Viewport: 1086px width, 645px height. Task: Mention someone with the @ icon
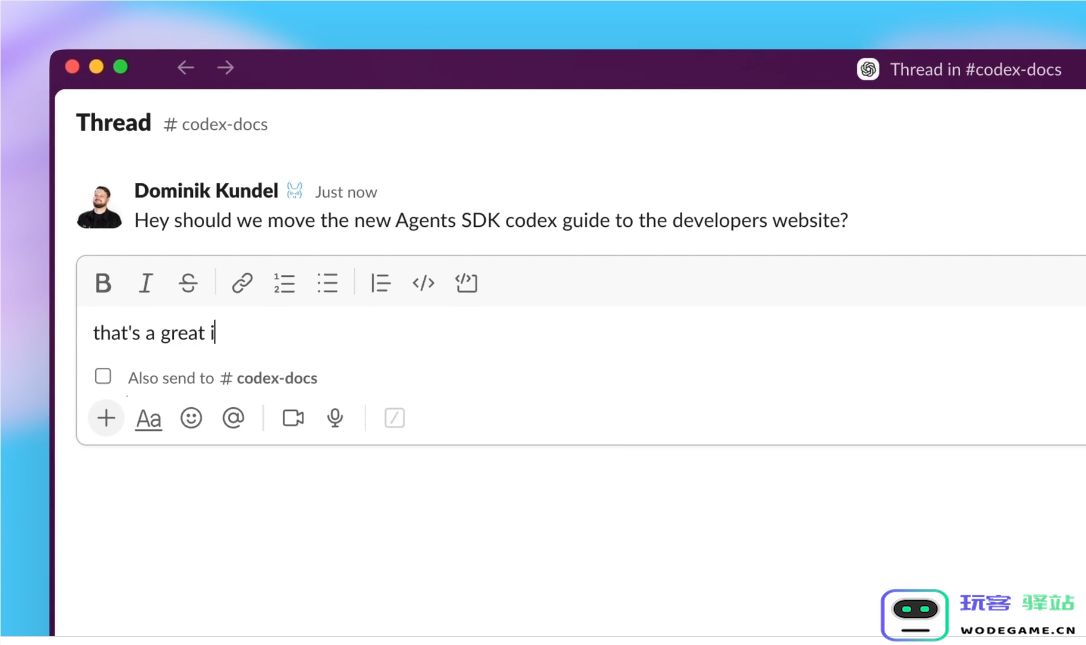pos(234,418)
